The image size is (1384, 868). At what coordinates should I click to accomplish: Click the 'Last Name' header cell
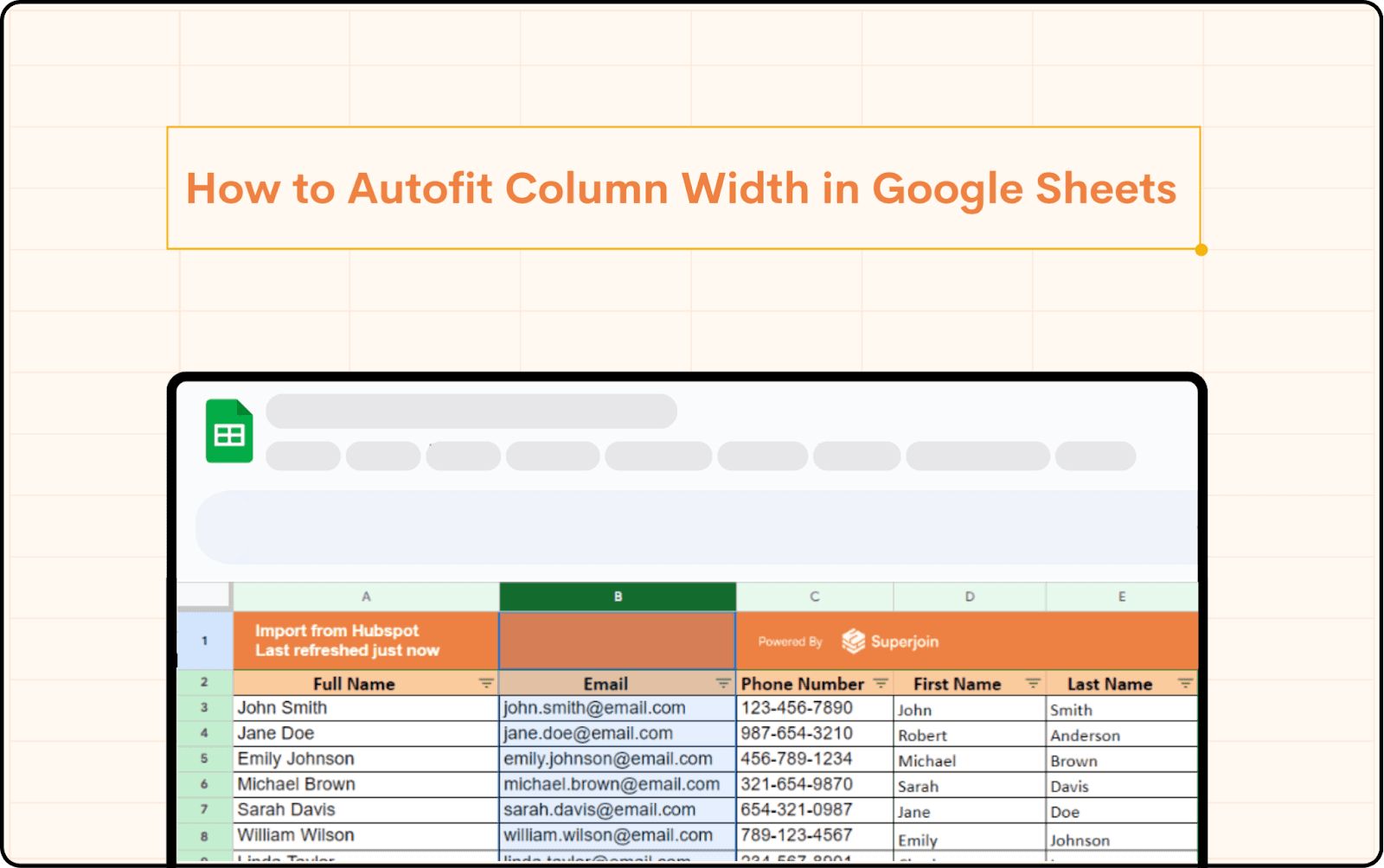point(1122,683)
